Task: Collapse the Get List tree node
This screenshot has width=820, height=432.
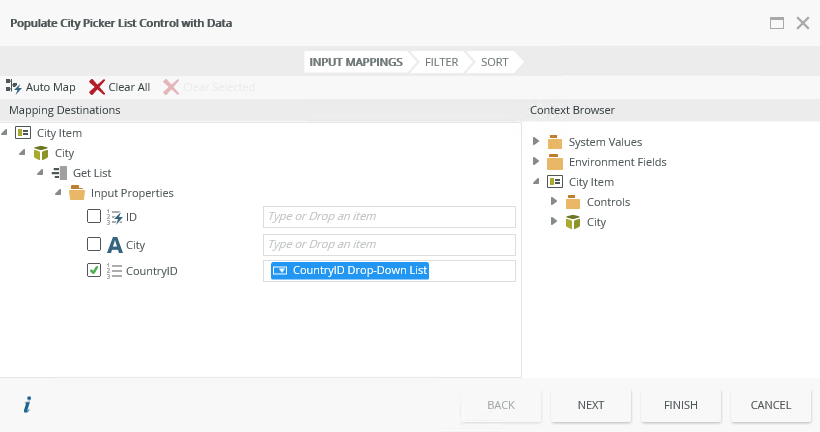Action: 40,173
